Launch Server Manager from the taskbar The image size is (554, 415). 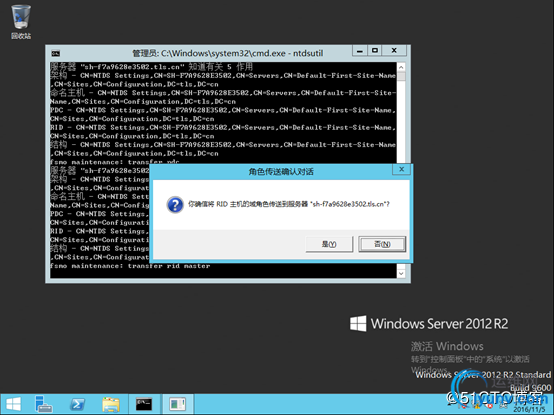pos(44,404)
